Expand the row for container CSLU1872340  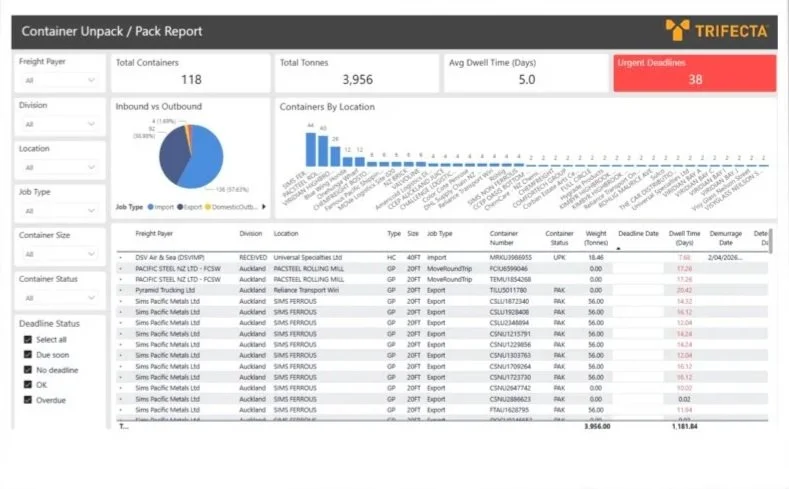[x=121, y=301]
